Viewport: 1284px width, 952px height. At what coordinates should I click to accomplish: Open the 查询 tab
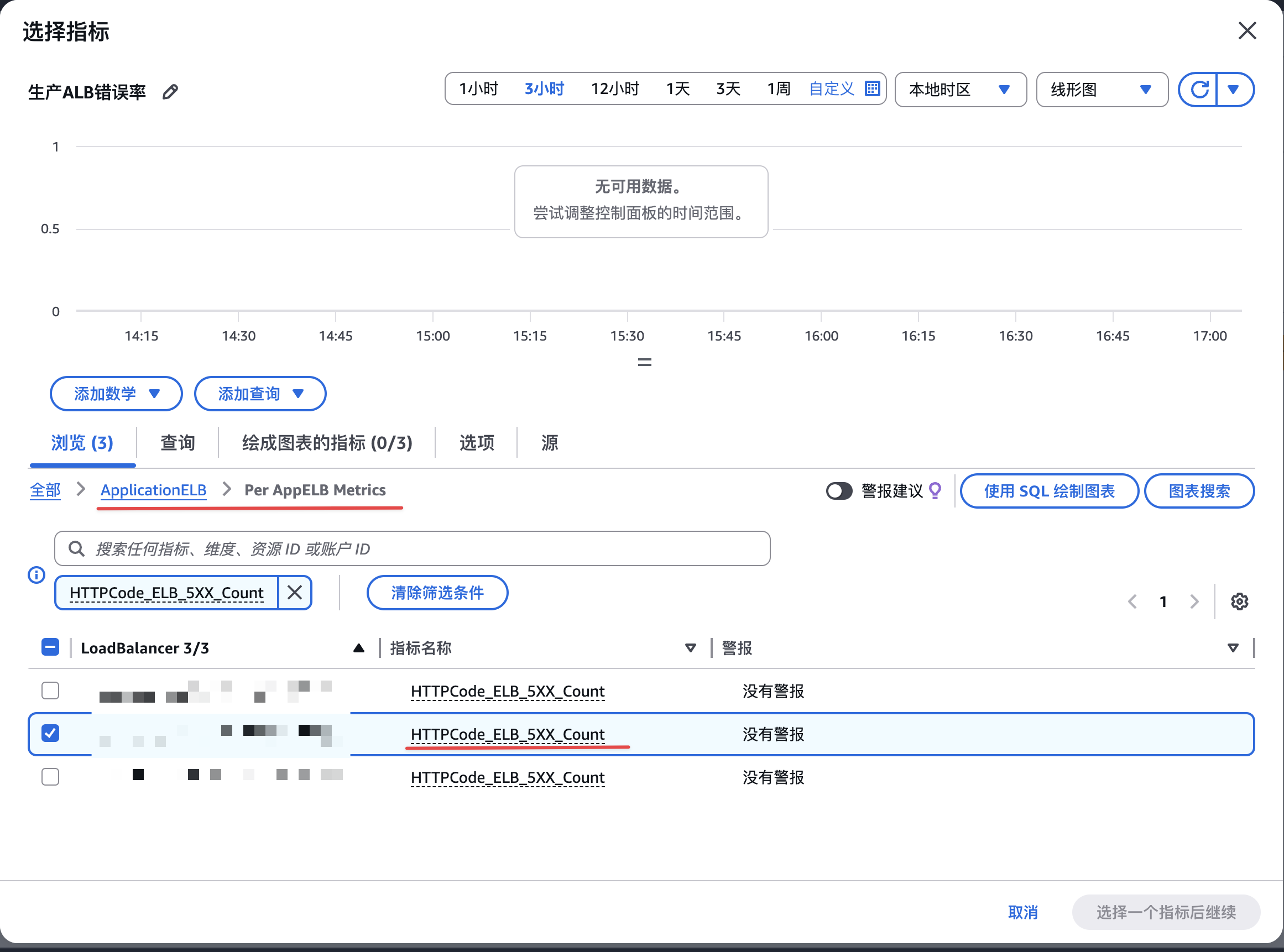click(x=178, y=443)
